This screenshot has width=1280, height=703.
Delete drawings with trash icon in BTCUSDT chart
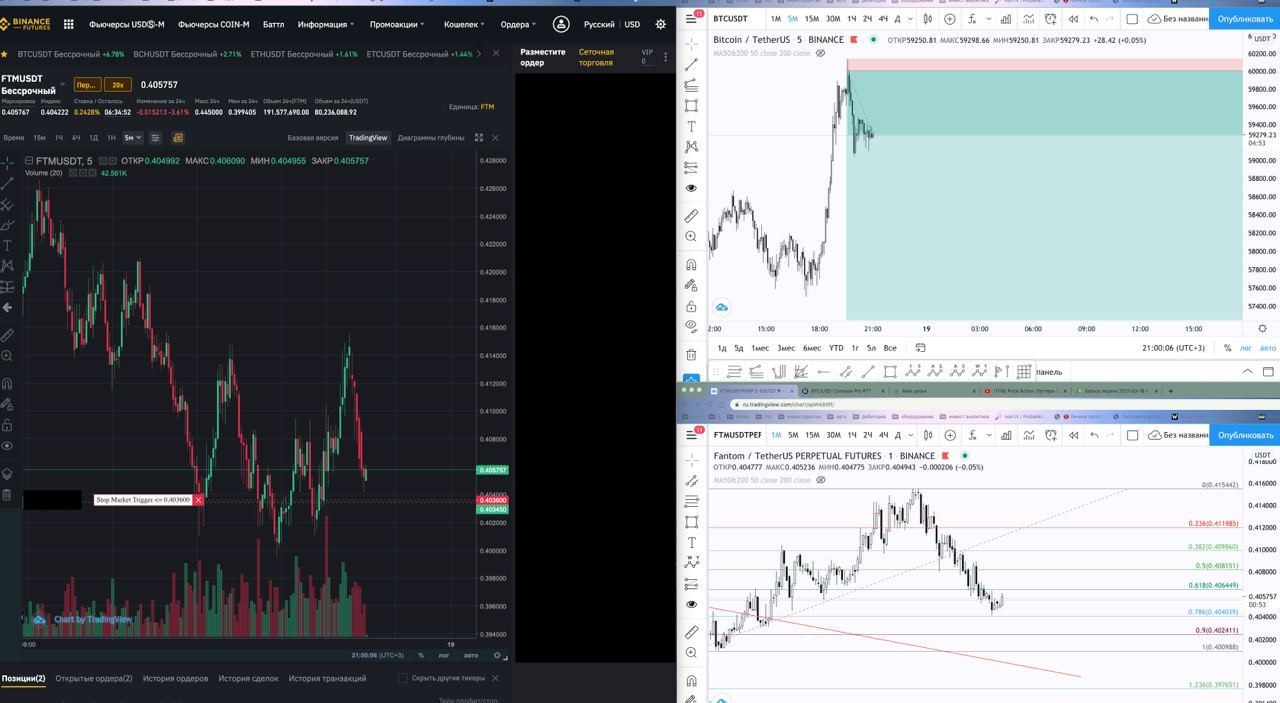click(x=691, y=354)
